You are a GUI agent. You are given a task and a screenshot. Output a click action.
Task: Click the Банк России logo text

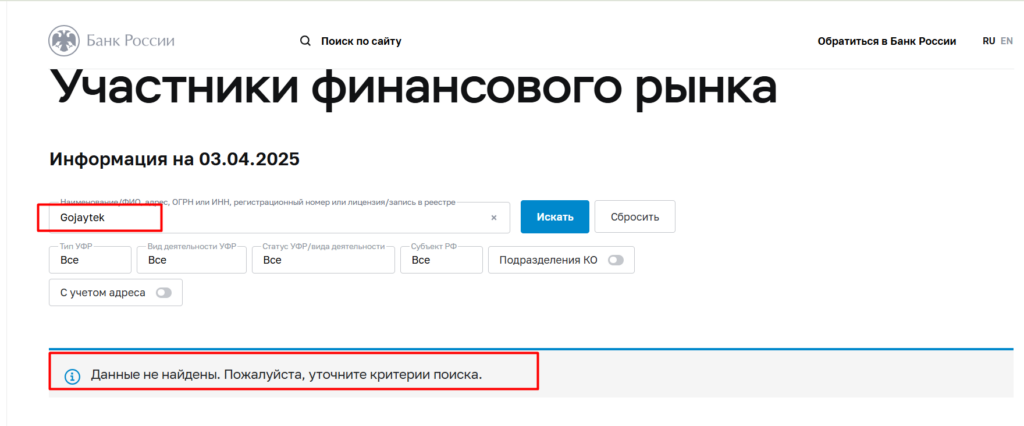tap(131, 41)
